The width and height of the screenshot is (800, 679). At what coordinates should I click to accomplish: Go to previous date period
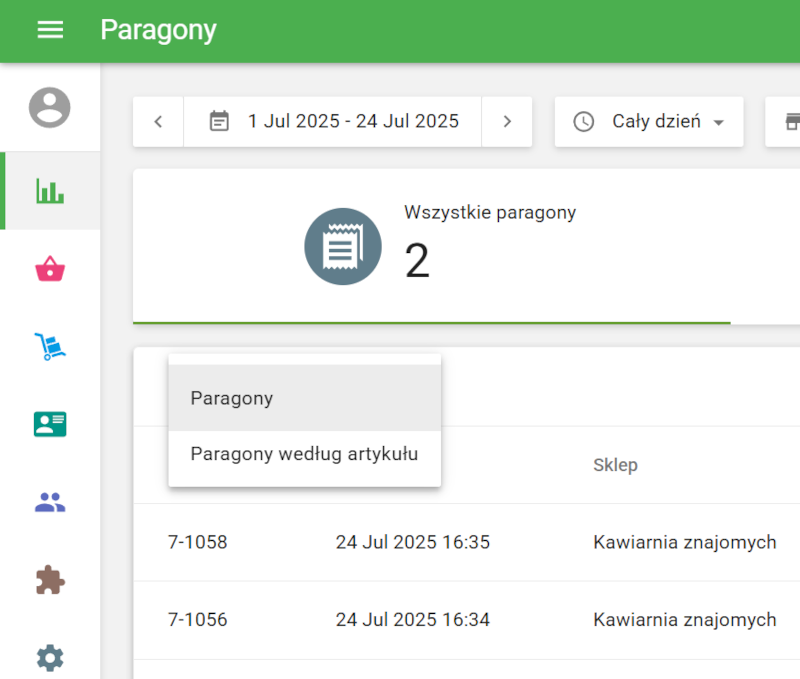point(157,121)
